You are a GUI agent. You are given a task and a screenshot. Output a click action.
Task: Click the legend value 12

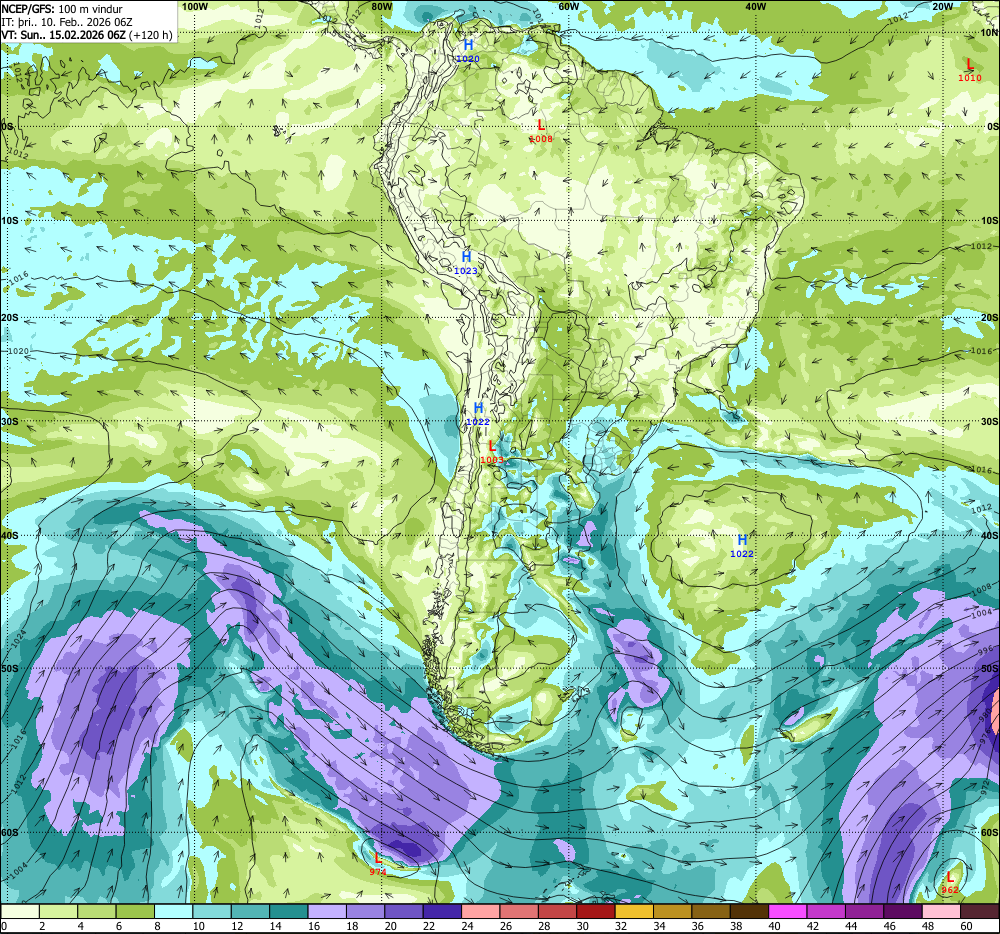pyautogui.click(x=237, y=926)
